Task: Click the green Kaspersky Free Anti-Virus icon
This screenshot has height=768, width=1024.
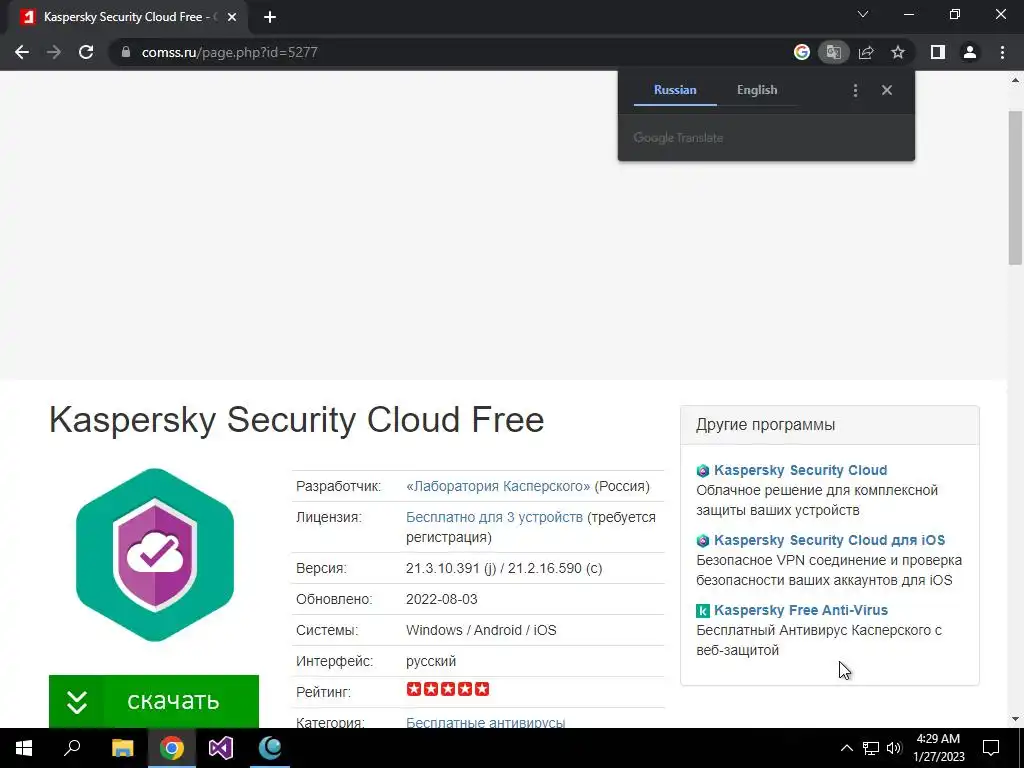Action: point(703,611)
